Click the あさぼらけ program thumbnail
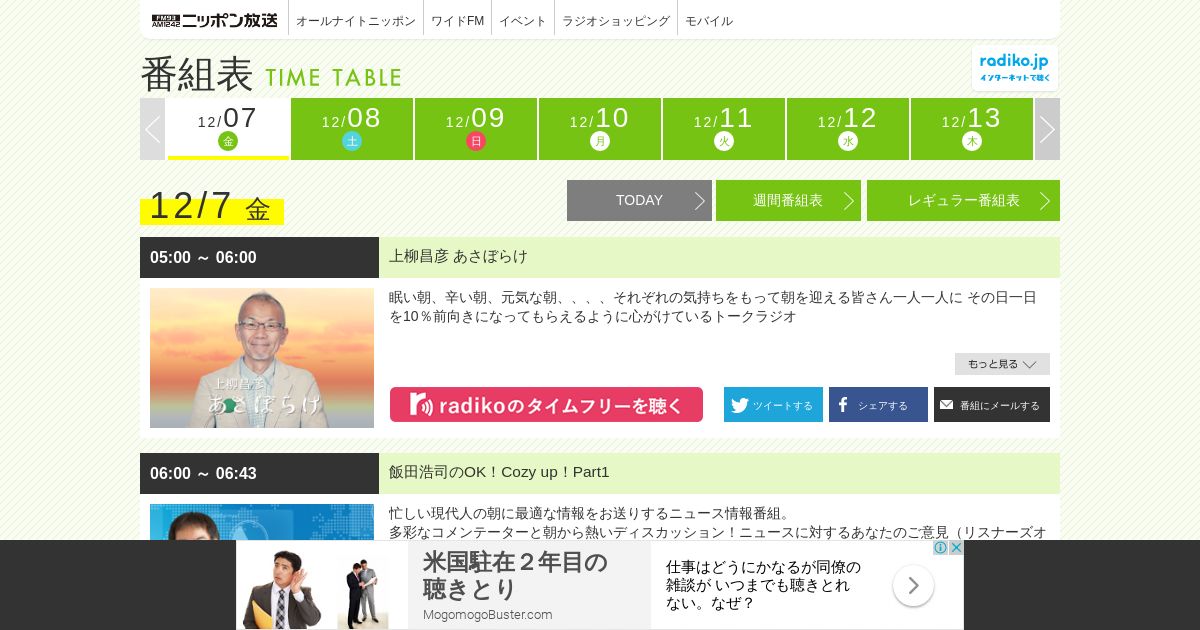This screenshot has width=1200, height=630. 262,358
